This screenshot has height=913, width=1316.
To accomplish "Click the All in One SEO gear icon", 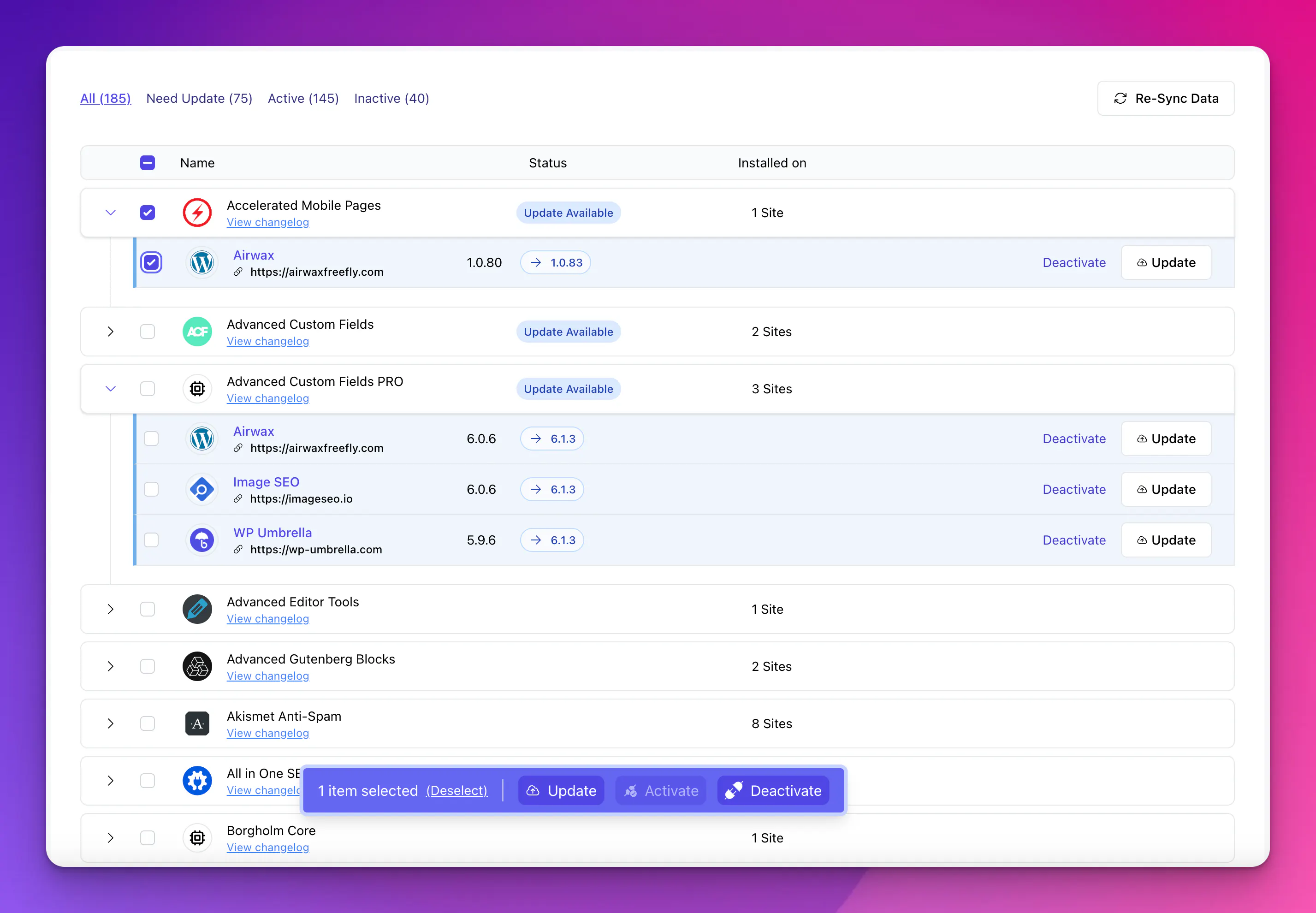I will pos(197,781).
